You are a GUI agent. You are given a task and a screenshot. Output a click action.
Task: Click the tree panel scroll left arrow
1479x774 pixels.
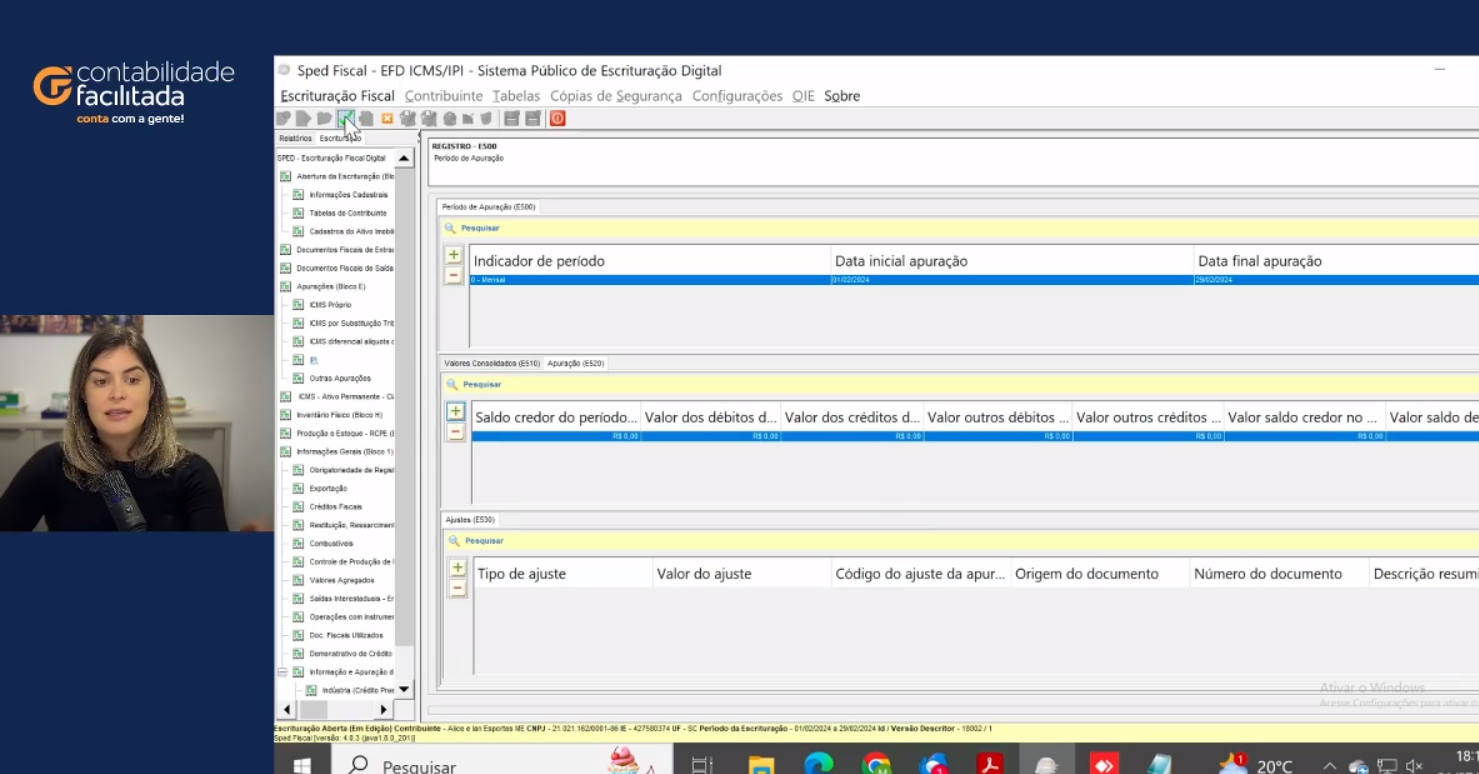[x=287, y=710]
